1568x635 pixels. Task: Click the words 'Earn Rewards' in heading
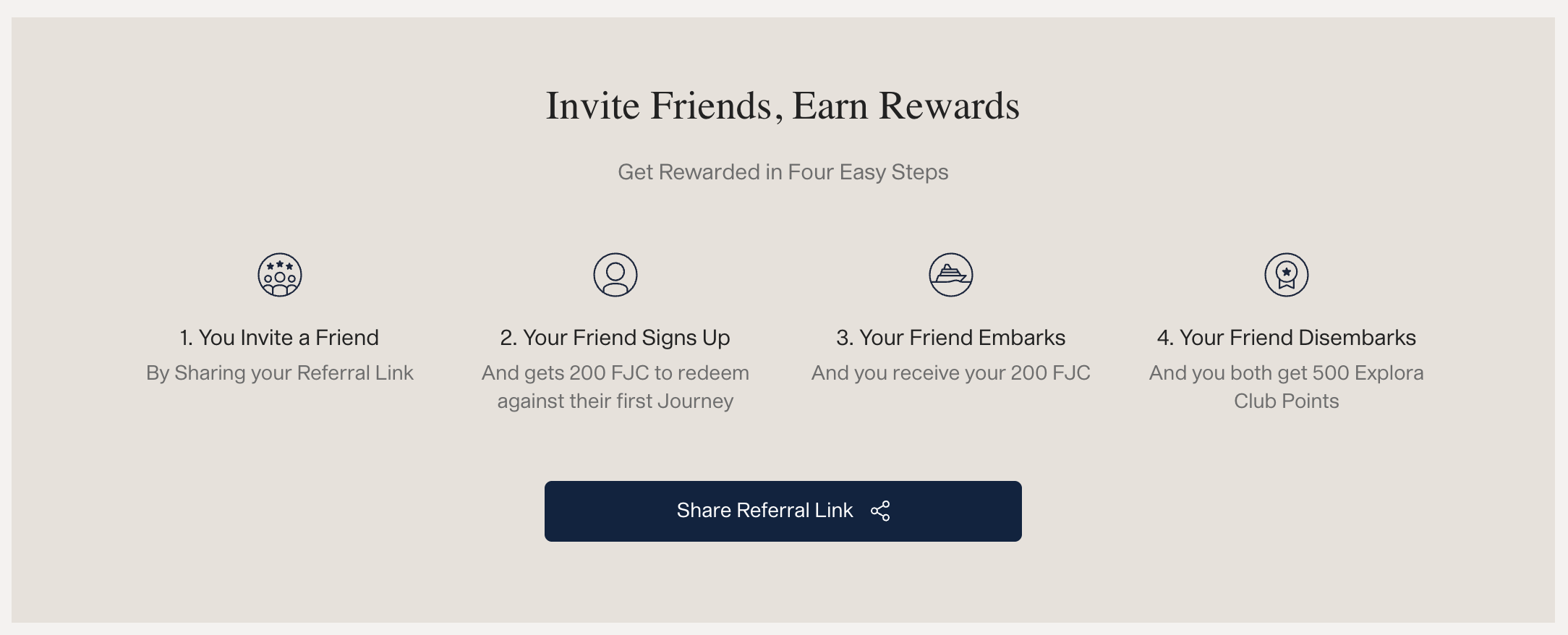(906, 106)
